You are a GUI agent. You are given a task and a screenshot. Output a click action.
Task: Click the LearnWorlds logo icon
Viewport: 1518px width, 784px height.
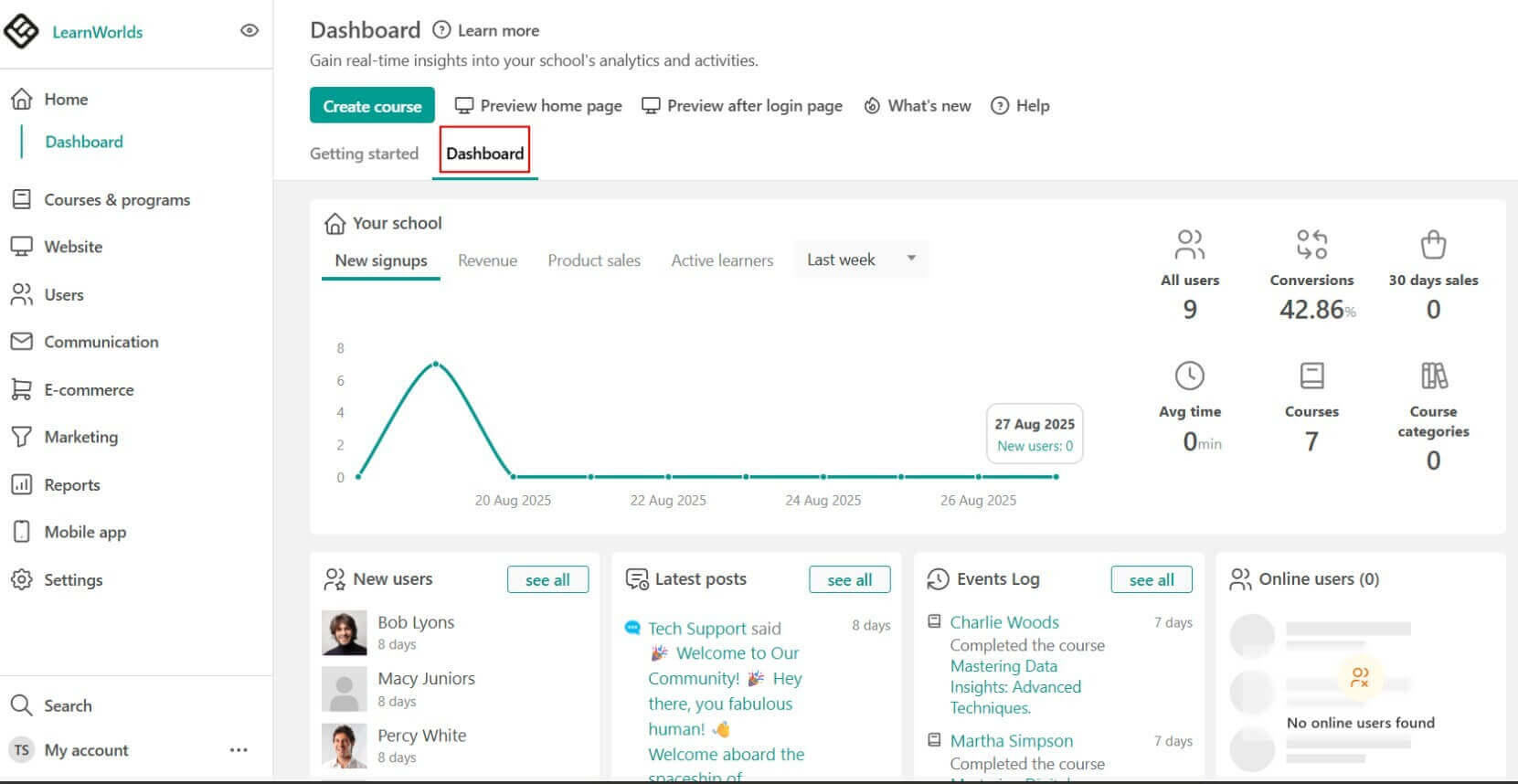click(x=21, y=31)
